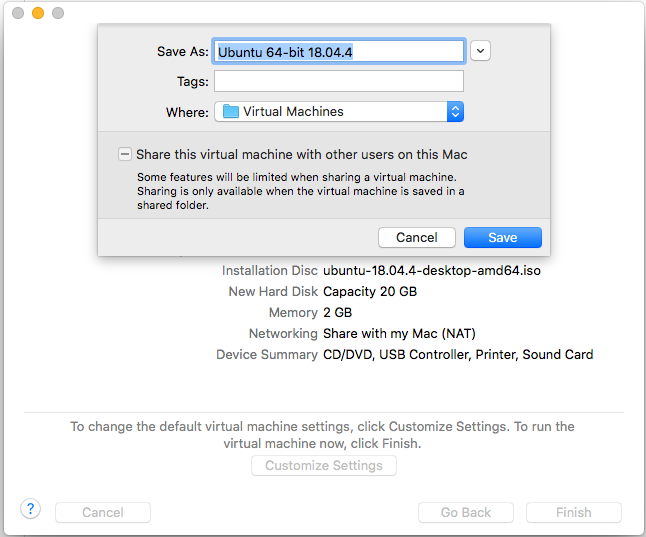Click the Memory label
The width and height of the screenshot is (646, 537).
pyautogui.click(x=293, y=313)
